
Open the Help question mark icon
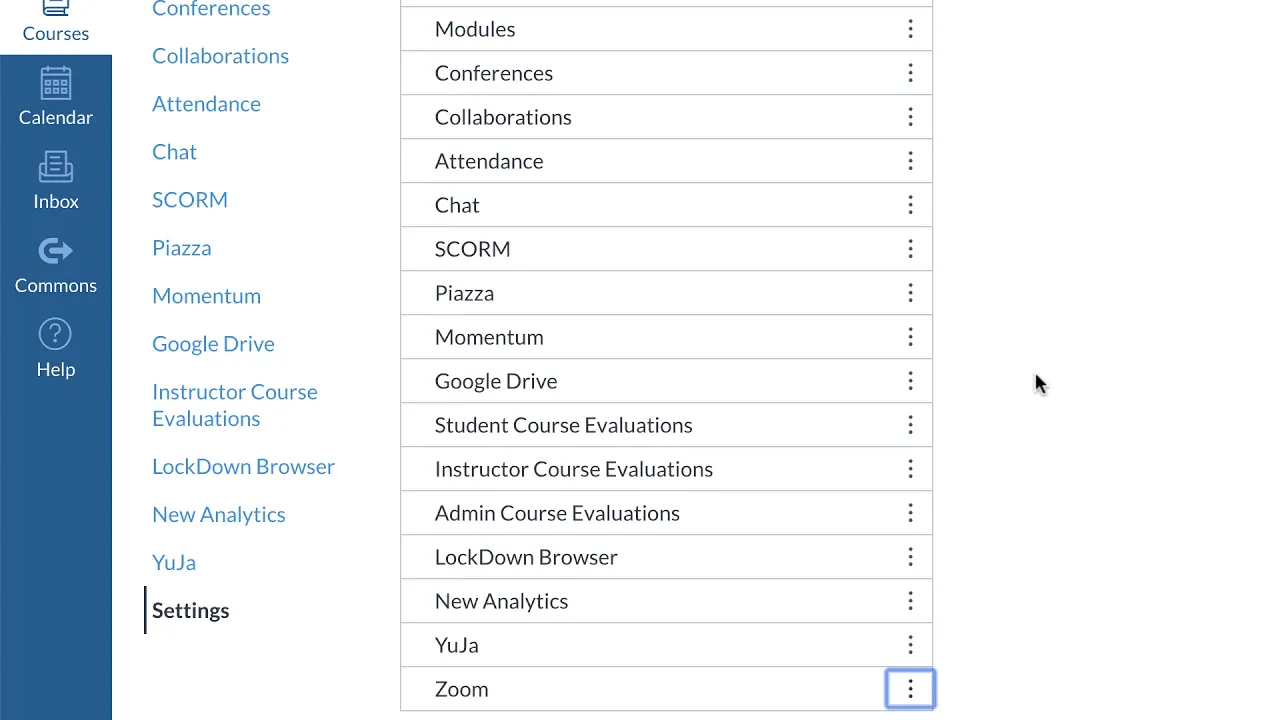tap(55, 349)
